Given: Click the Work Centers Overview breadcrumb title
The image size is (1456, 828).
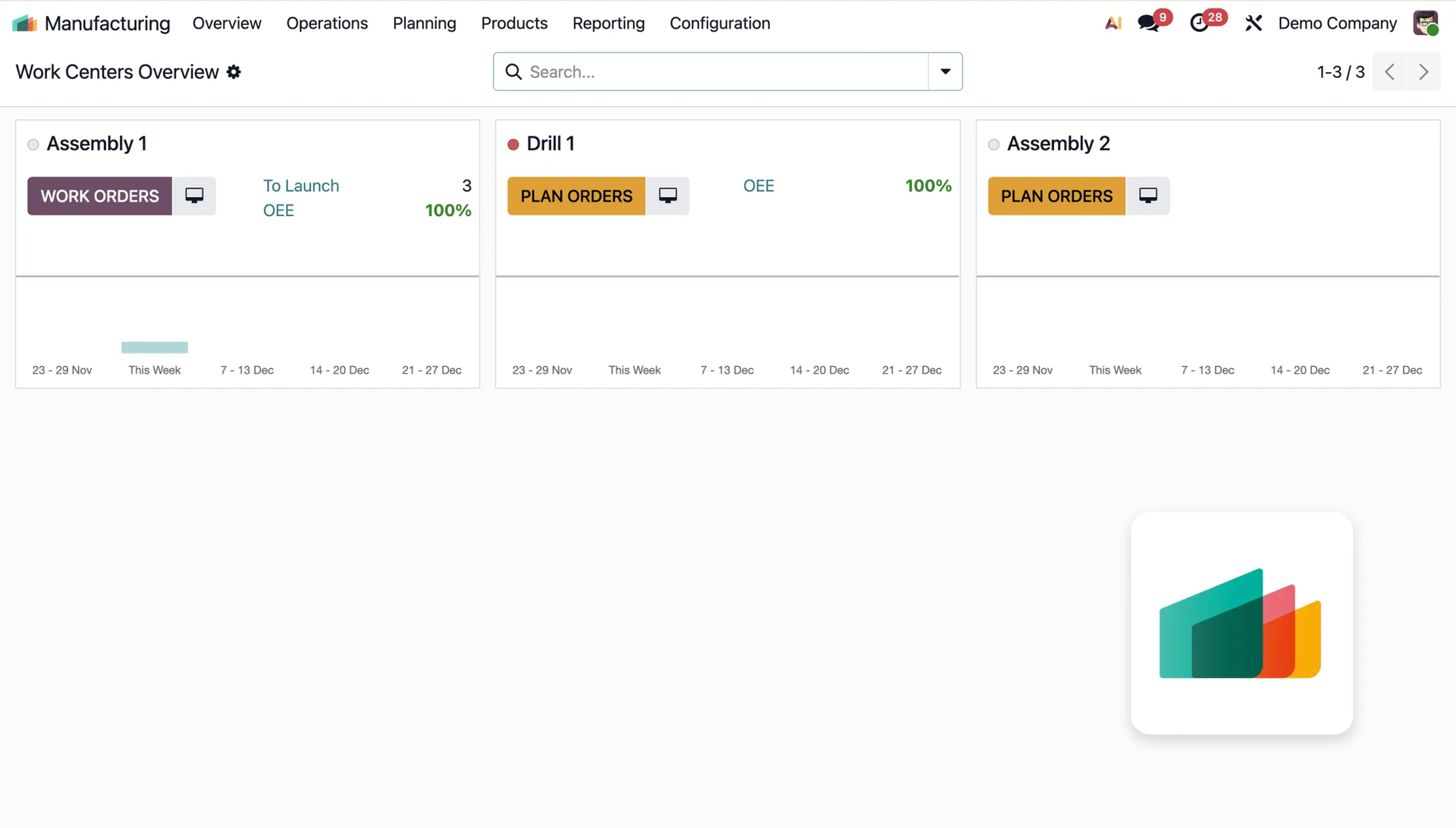Looking at the screenshot, I should (117, 72).
